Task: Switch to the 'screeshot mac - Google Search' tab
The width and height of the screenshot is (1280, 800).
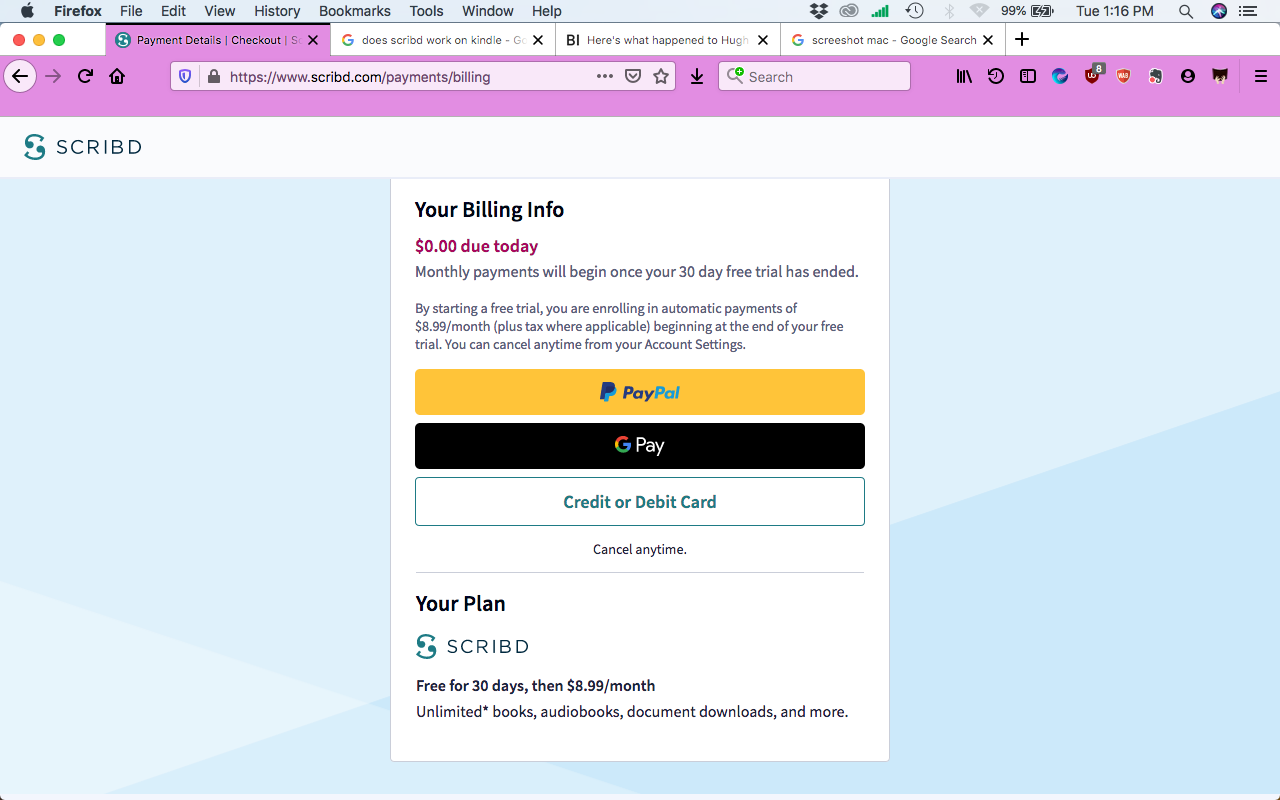Action: pos(892,40)
